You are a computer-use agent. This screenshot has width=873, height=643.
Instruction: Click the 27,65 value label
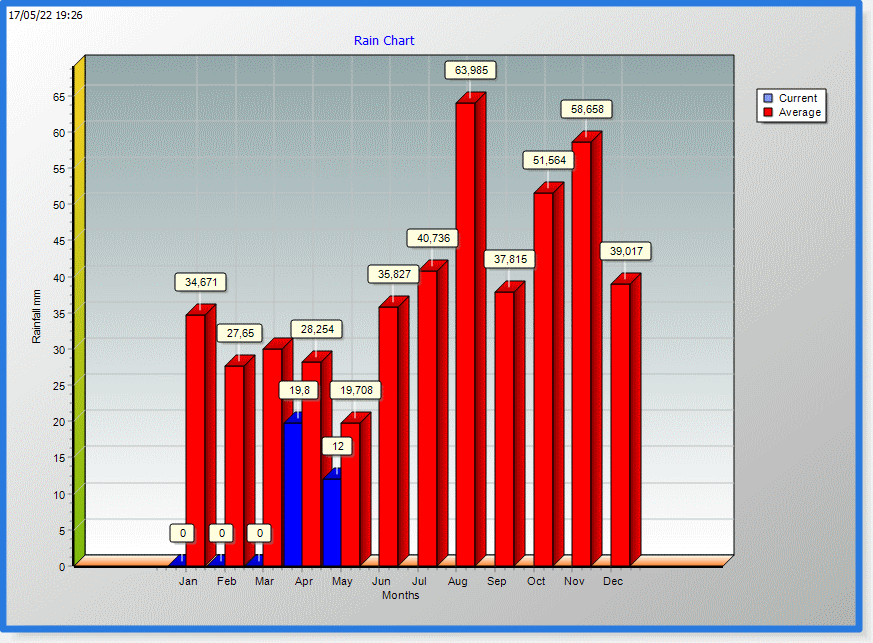[240, 333]
